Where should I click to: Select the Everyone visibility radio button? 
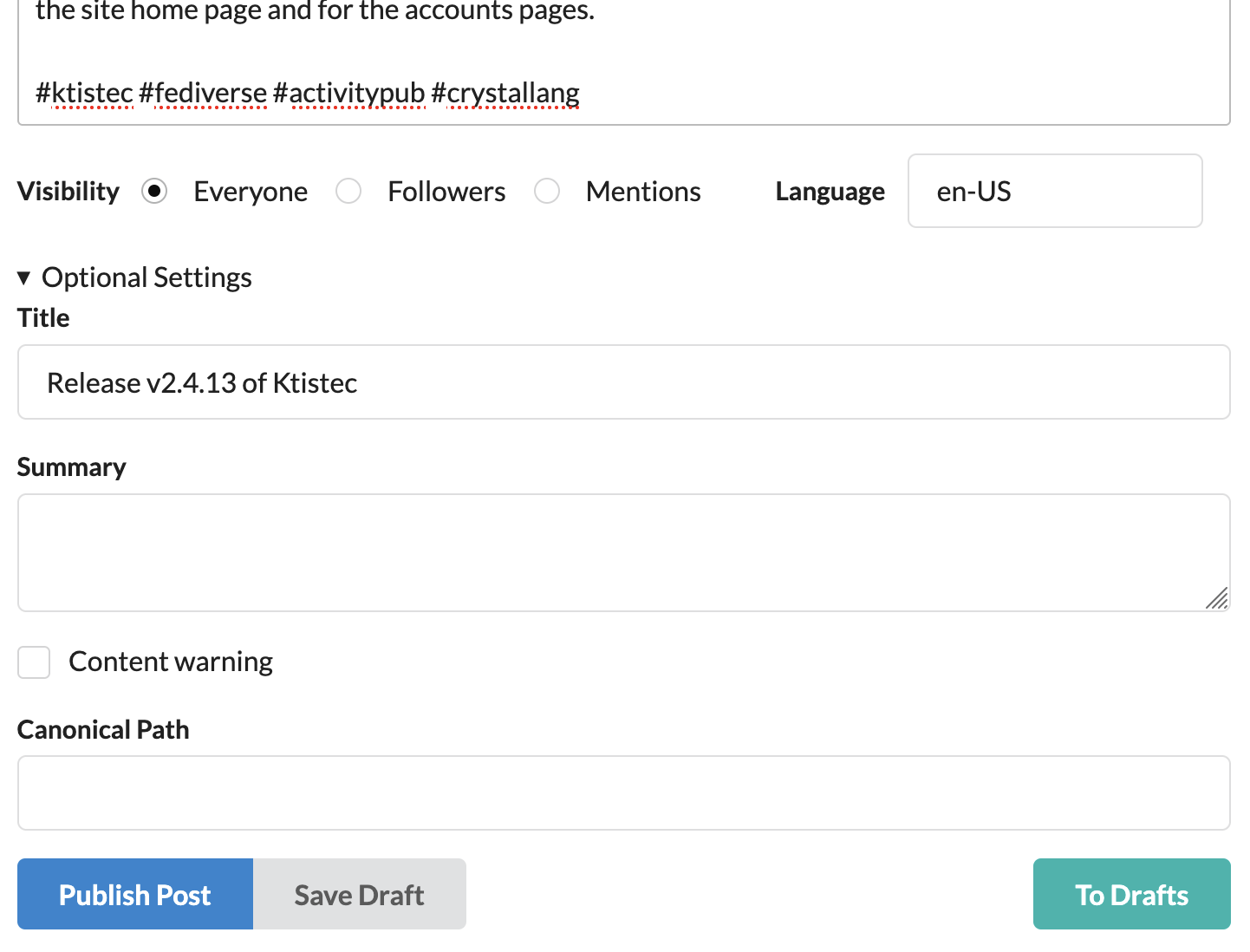point(154,191)
